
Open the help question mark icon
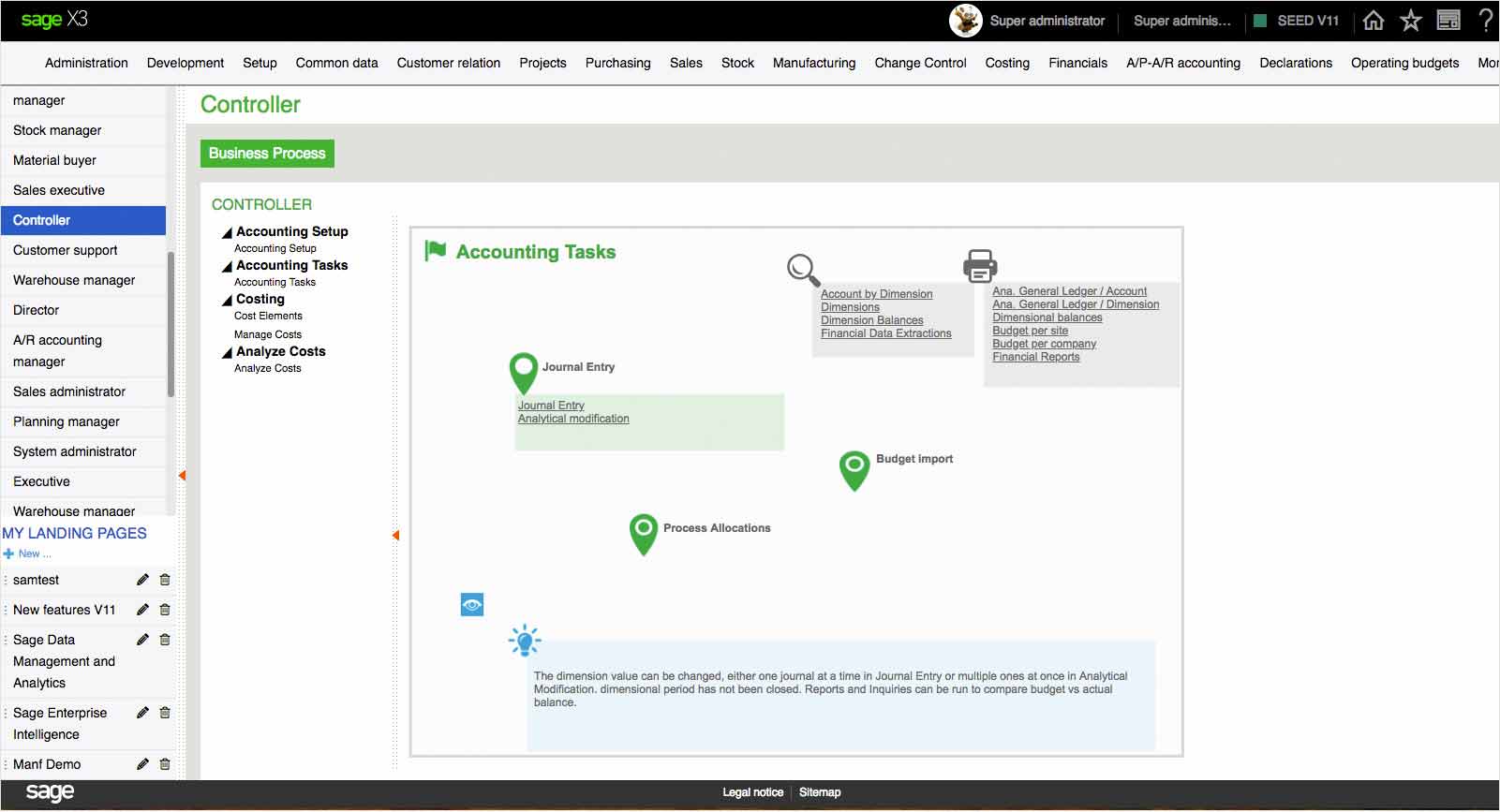pyautogui.click(x=1486, y=21)
